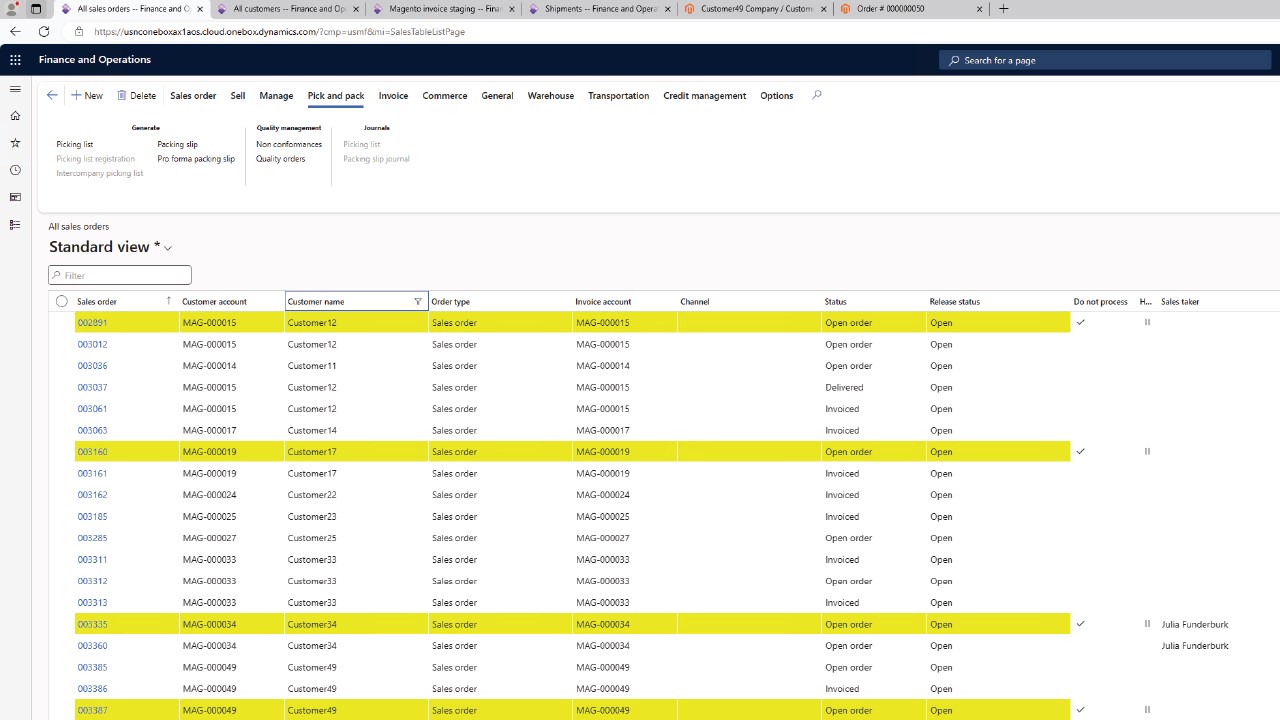Image resolution: width=1280 pixels, height=720 pixels.
Task: Open the Do not process column header
Action: 1100,301
